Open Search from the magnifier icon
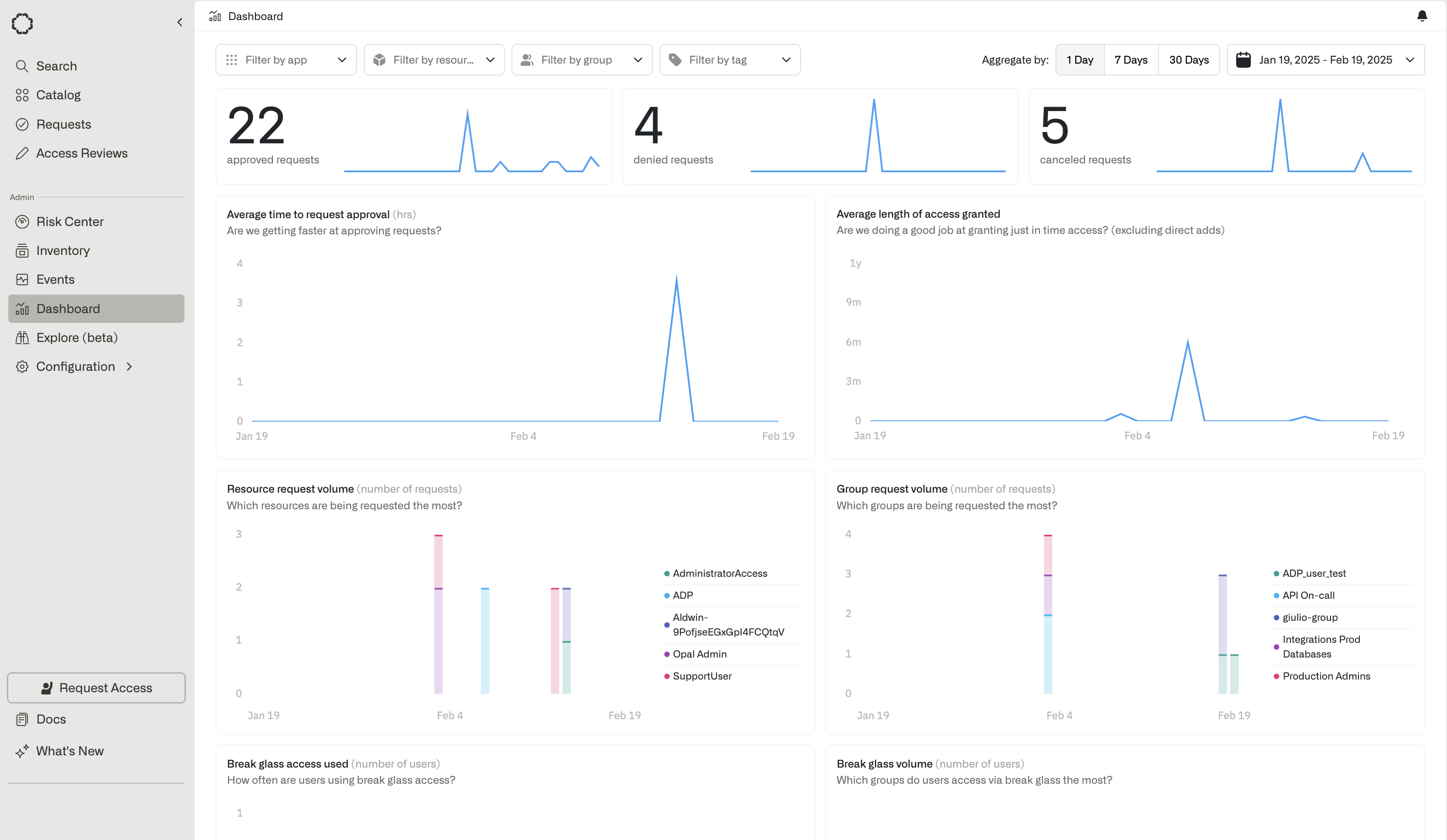1447x840 pixels. coord(22,66)
